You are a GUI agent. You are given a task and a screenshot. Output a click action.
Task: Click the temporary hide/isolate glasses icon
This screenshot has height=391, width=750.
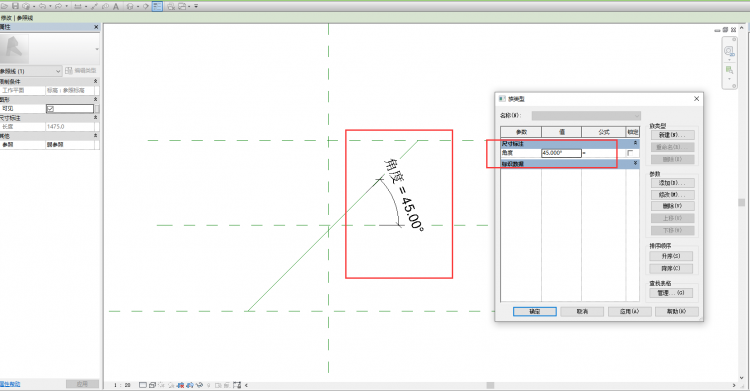pos(199,385)
